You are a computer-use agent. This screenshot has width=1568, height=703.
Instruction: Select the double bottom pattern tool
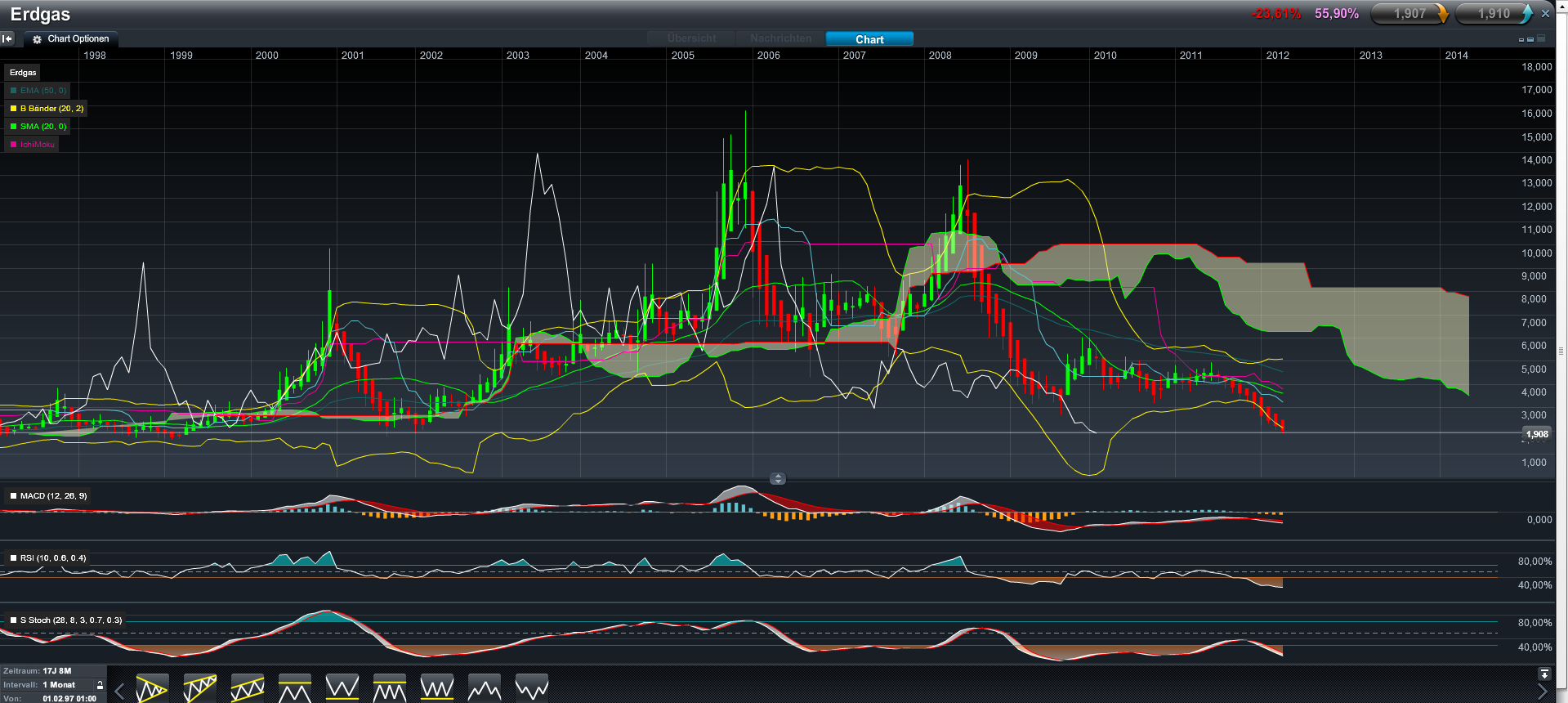click(x=342, y=688)
